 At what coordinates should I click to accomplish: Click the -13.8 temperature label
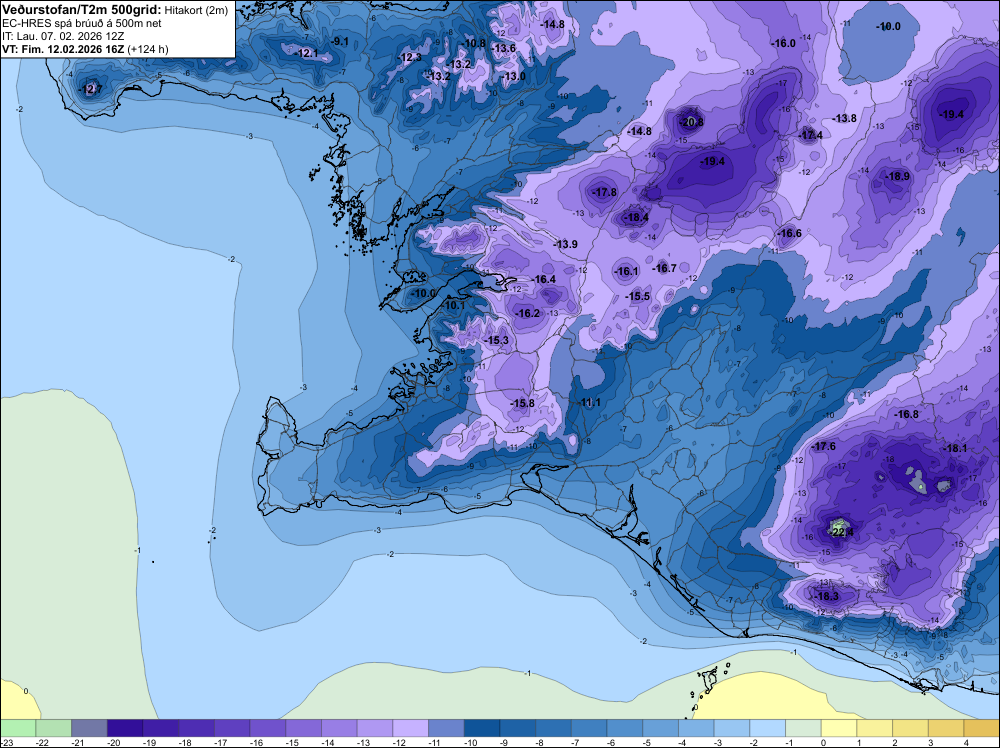point(845,118)
